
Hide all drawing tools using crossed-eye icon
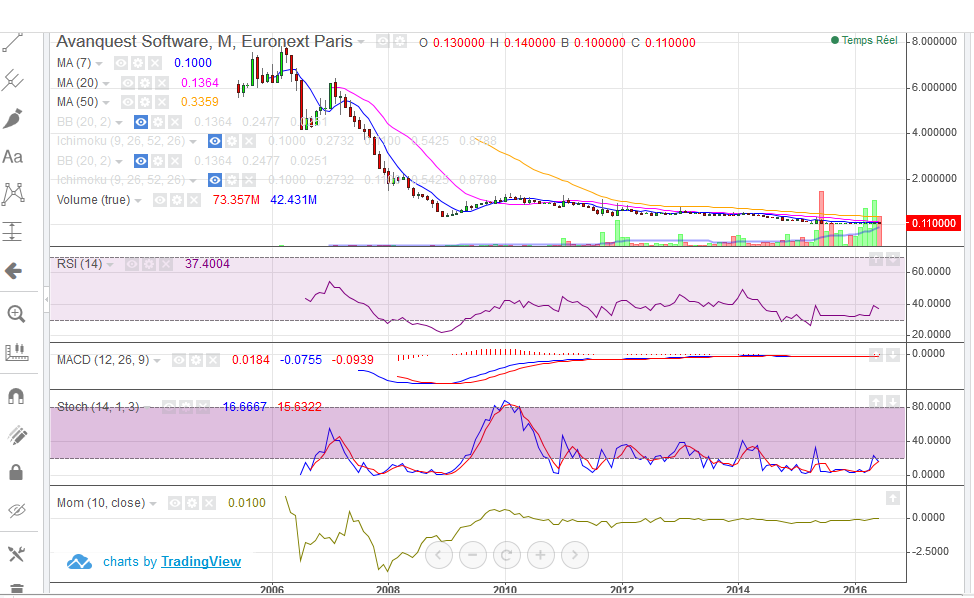coord(15,511)
